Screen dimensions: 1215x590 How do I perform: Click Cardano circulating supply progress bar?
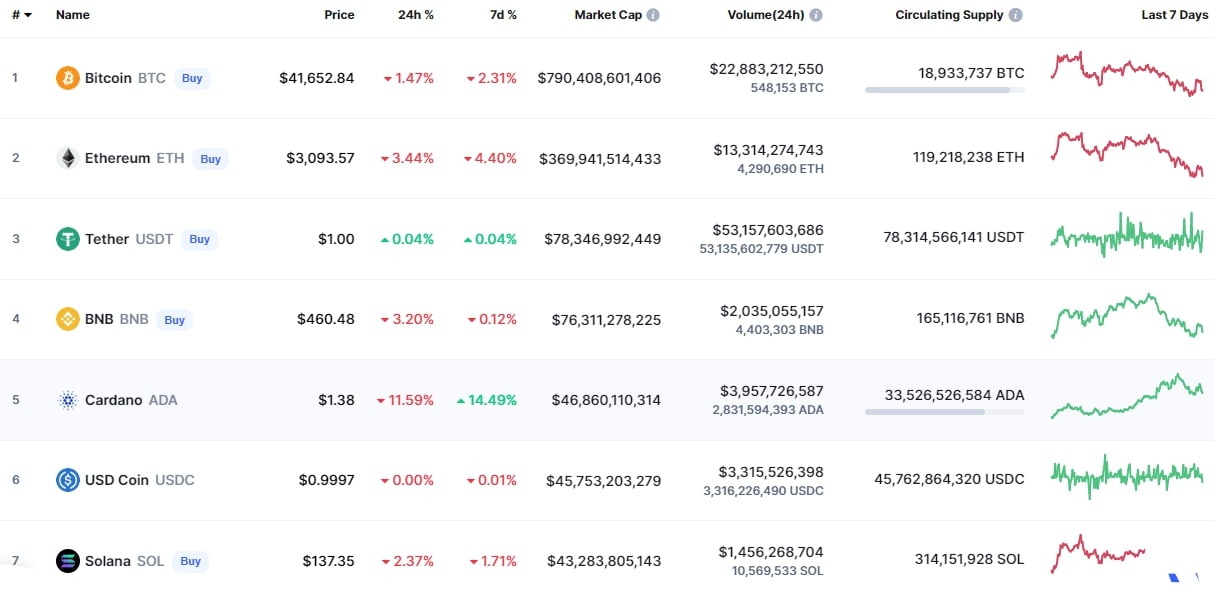(945, 412)
